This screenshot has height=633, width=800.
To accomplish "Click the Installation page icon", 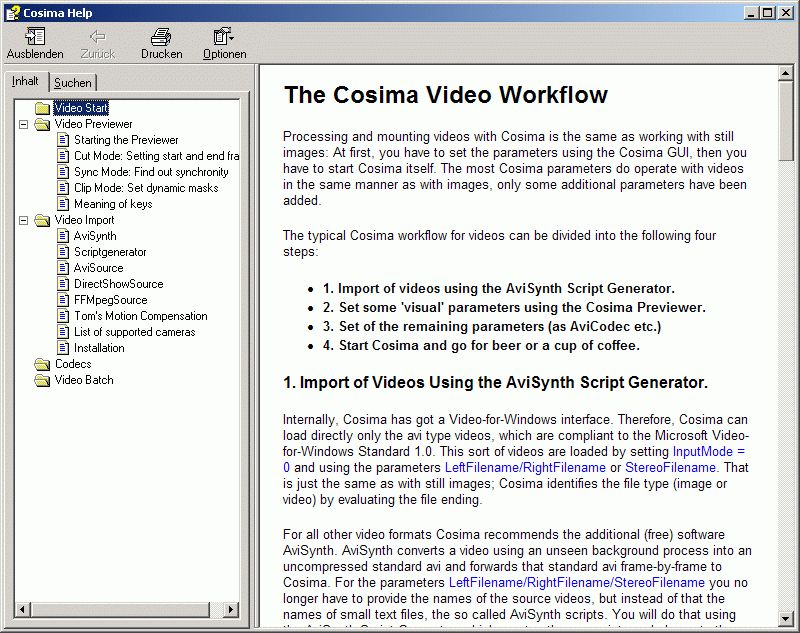I will [x=63, y=348].
